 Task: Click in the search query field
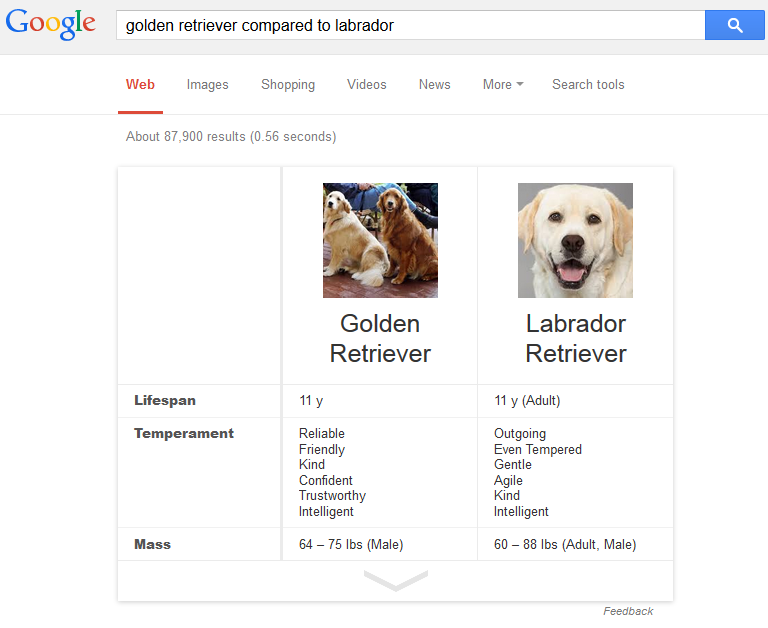click(x=410, y=25)
